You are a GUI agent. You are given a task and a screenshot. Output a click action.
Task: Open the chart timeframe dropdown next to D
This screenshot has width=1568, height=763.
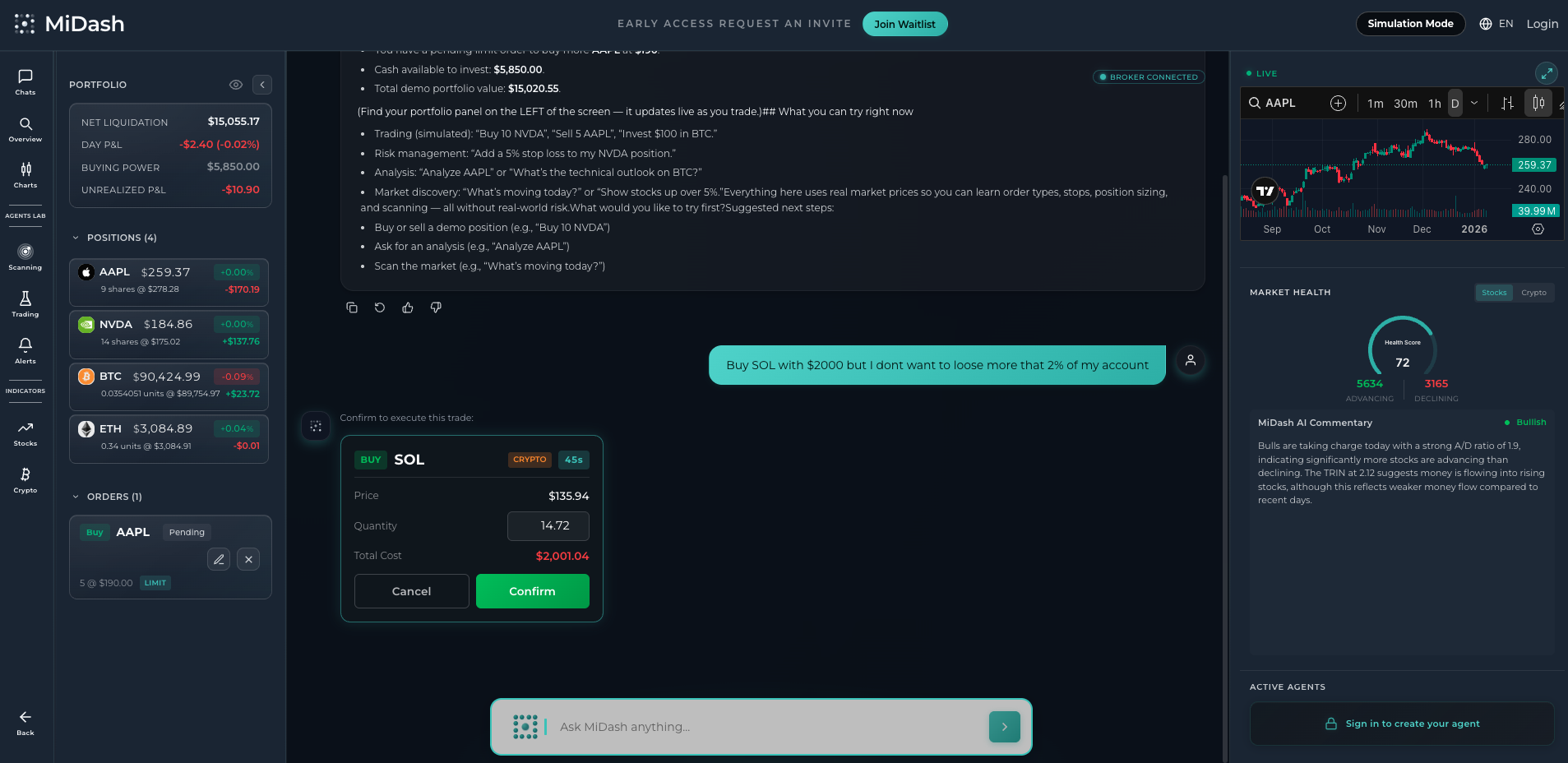1474,103
